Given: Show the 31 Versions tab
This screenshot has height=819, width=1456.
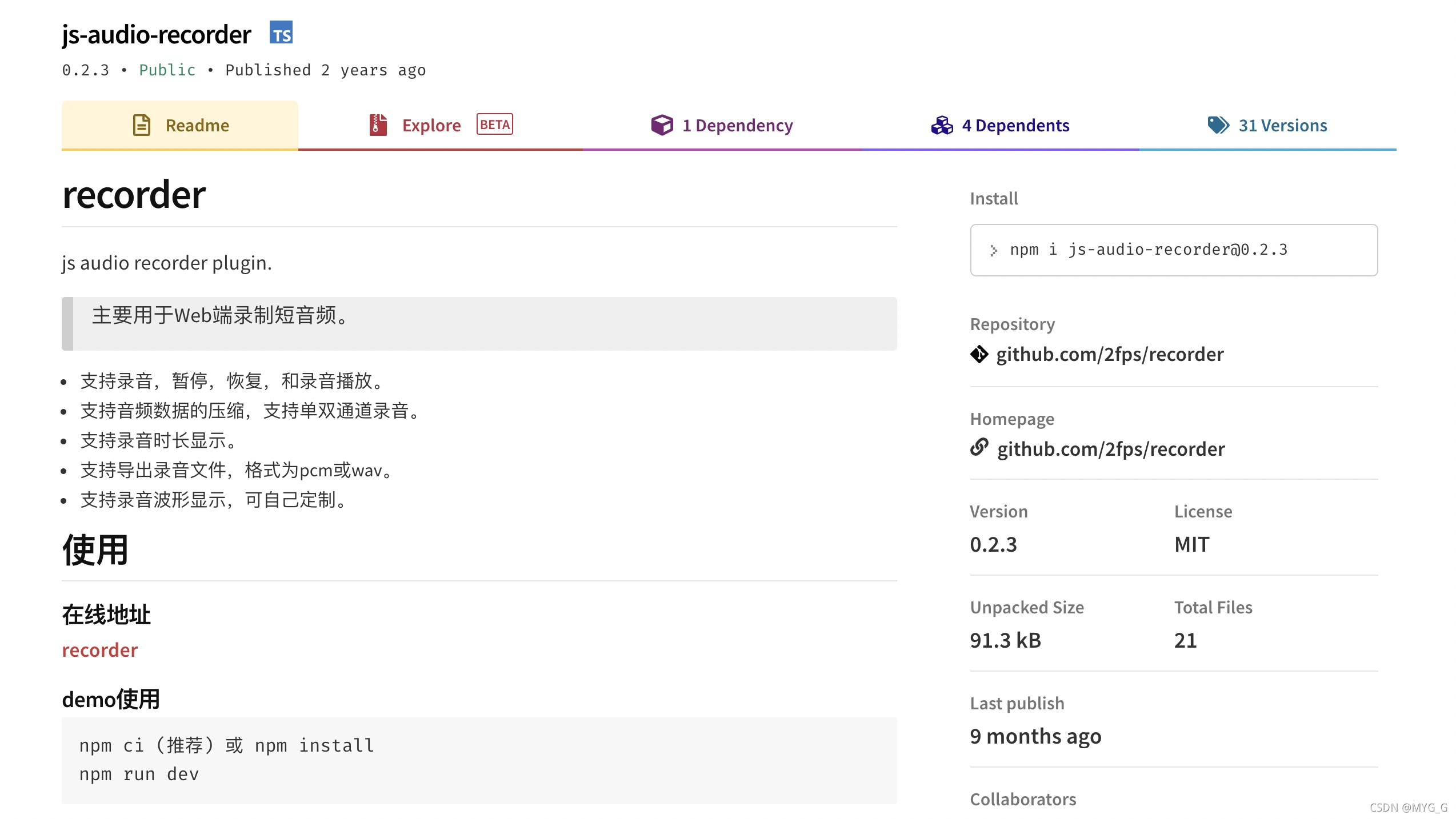Looking at the screenshot, I should coord(1282,125).
